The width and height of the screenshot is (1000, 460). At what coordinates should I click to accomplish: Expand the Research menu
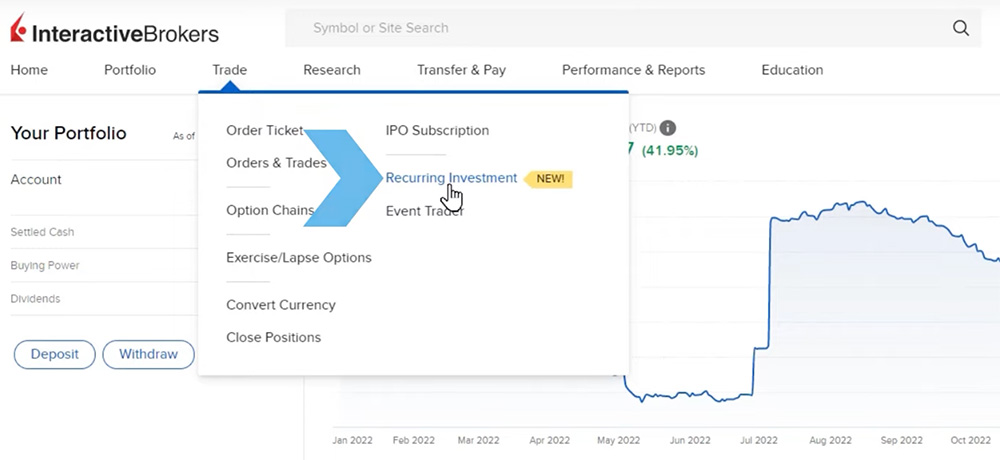[x=332, y=70]
